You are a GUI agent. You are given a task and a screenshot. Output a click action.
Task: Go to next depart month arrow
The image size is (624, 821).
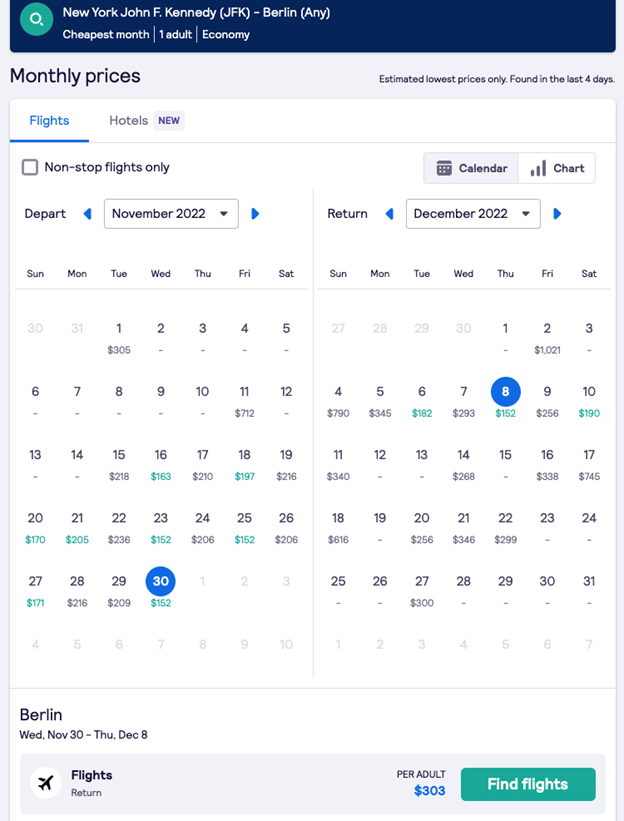tap(255, 214)
